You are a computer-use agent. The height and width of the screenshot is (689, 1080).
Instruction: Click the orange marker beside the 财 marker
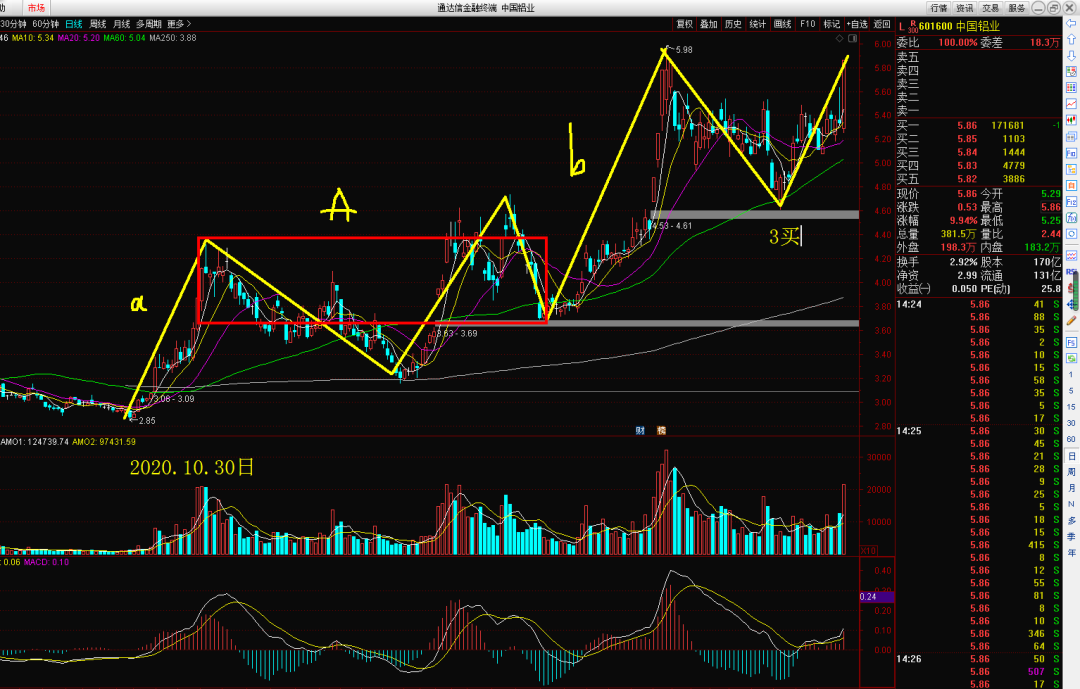[661, 431]
